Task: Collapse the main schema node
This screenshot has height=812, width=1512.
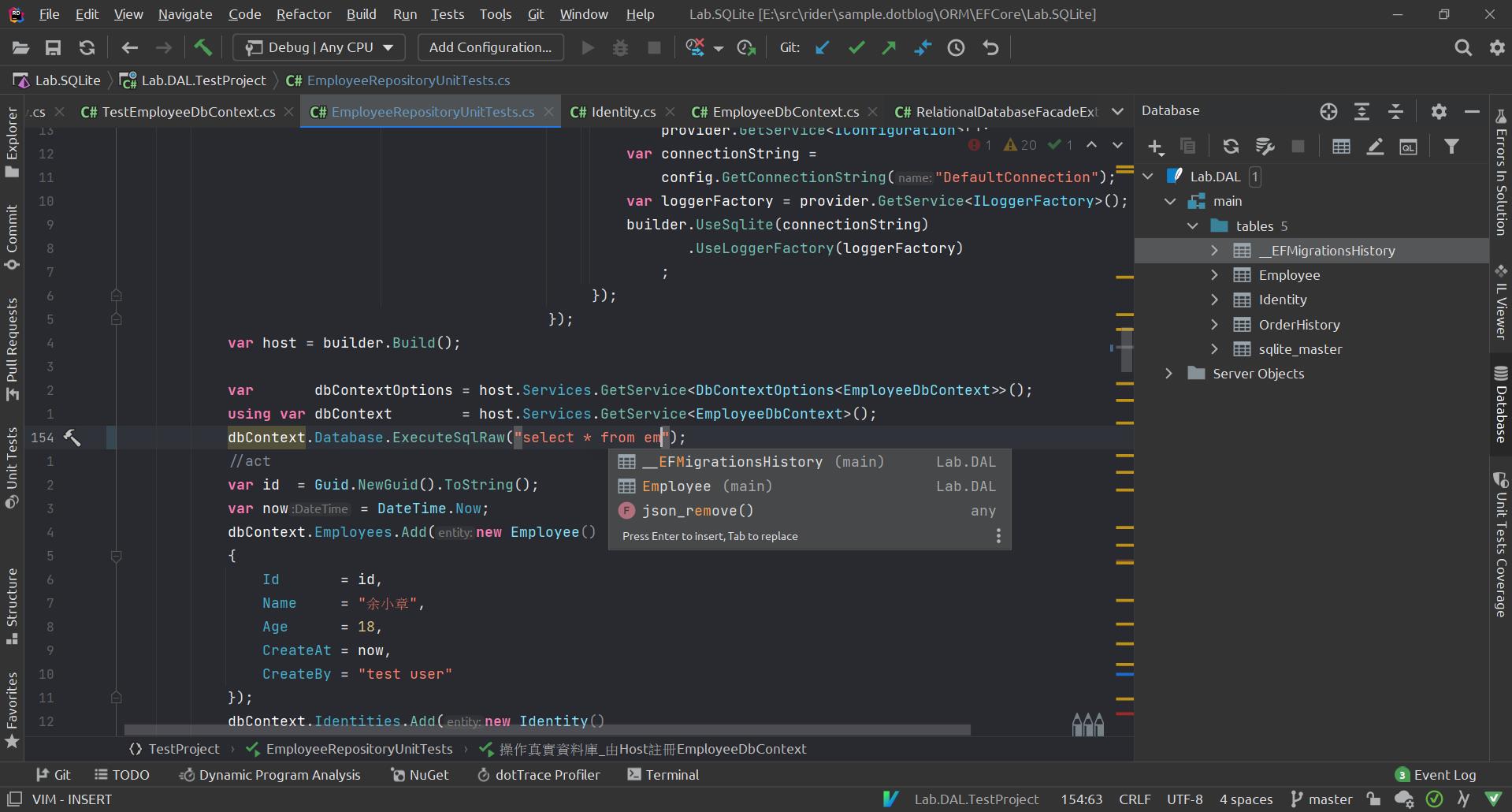Action: [x=1171, y=201]
